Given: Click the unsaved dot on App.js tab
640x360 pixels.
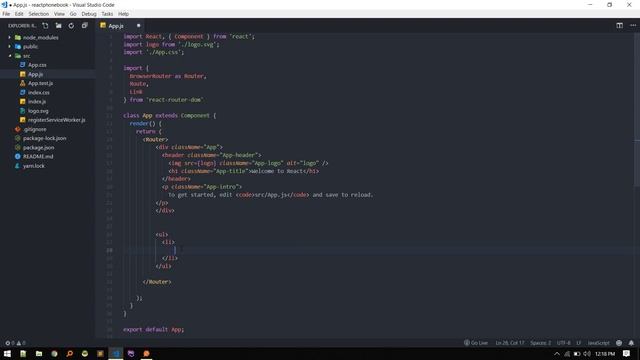Looking at the screenshot, I should 138,26.
